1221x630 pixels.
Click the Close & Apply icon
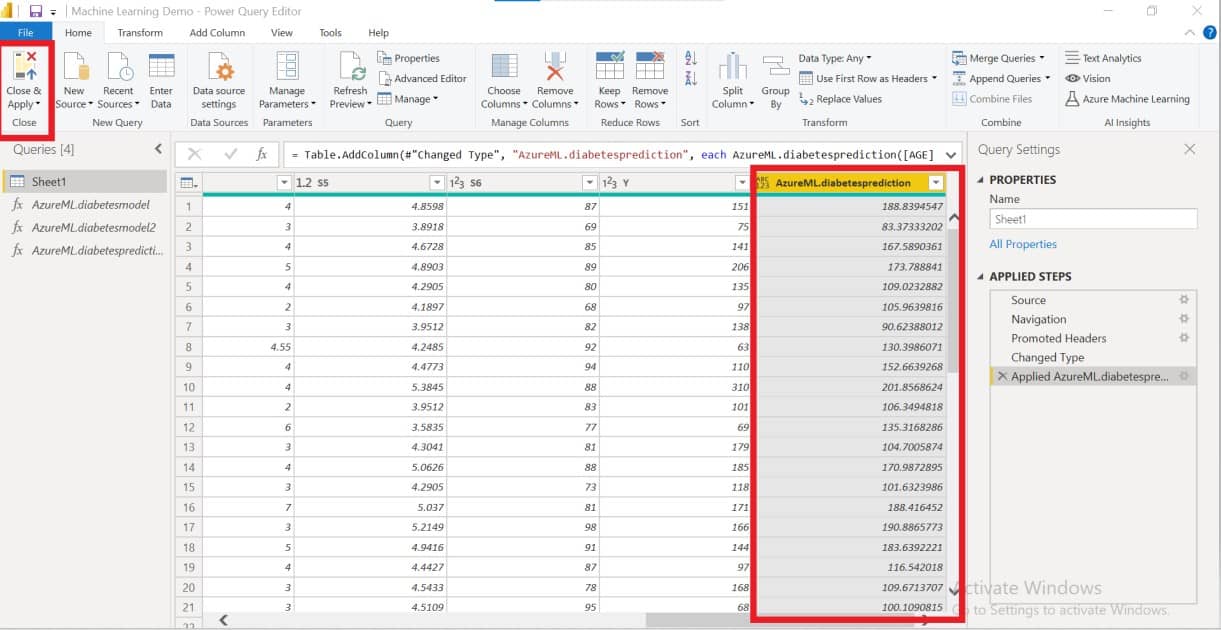(x=24, y=66)
